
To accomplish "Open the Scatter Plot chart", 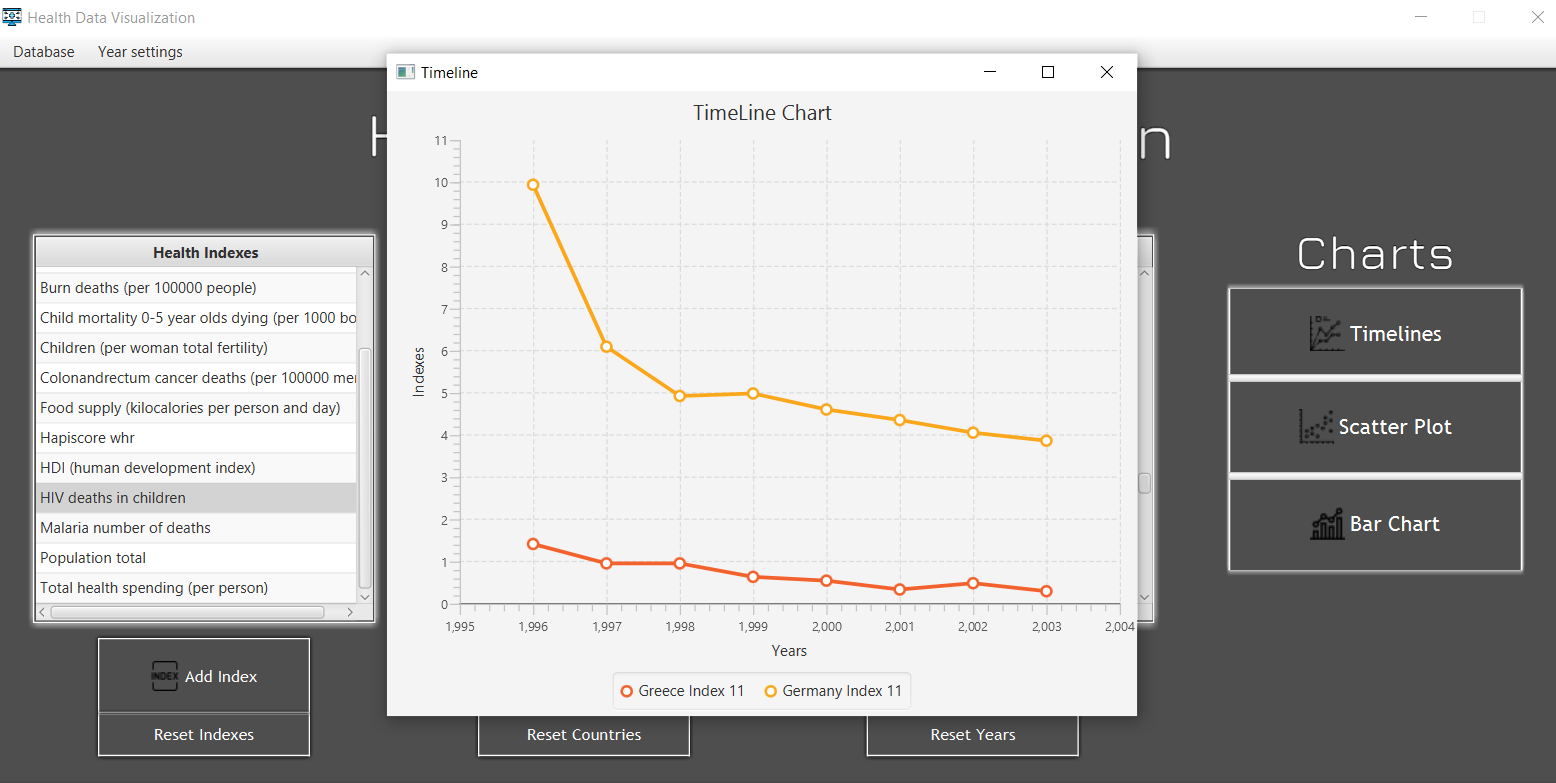I will tap(1375, 426).
